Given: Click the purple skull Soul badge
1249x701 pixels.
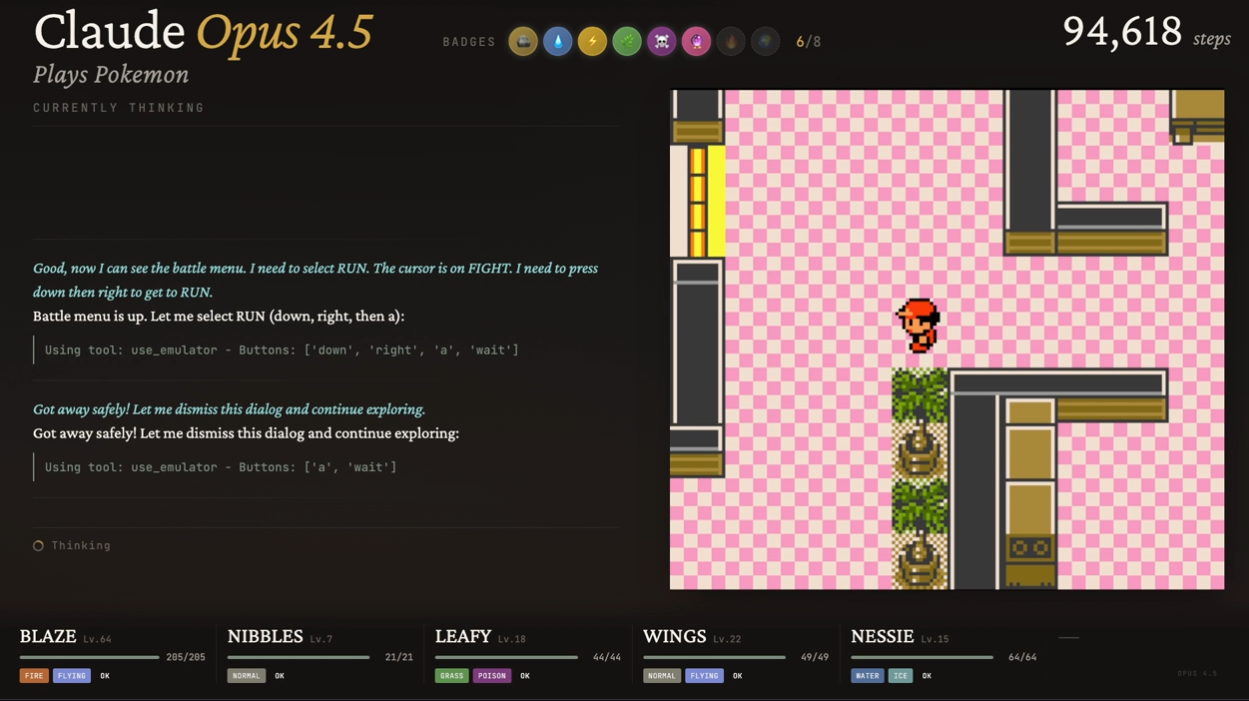Looking at the screenshot, I should click(x=662, y=41).
